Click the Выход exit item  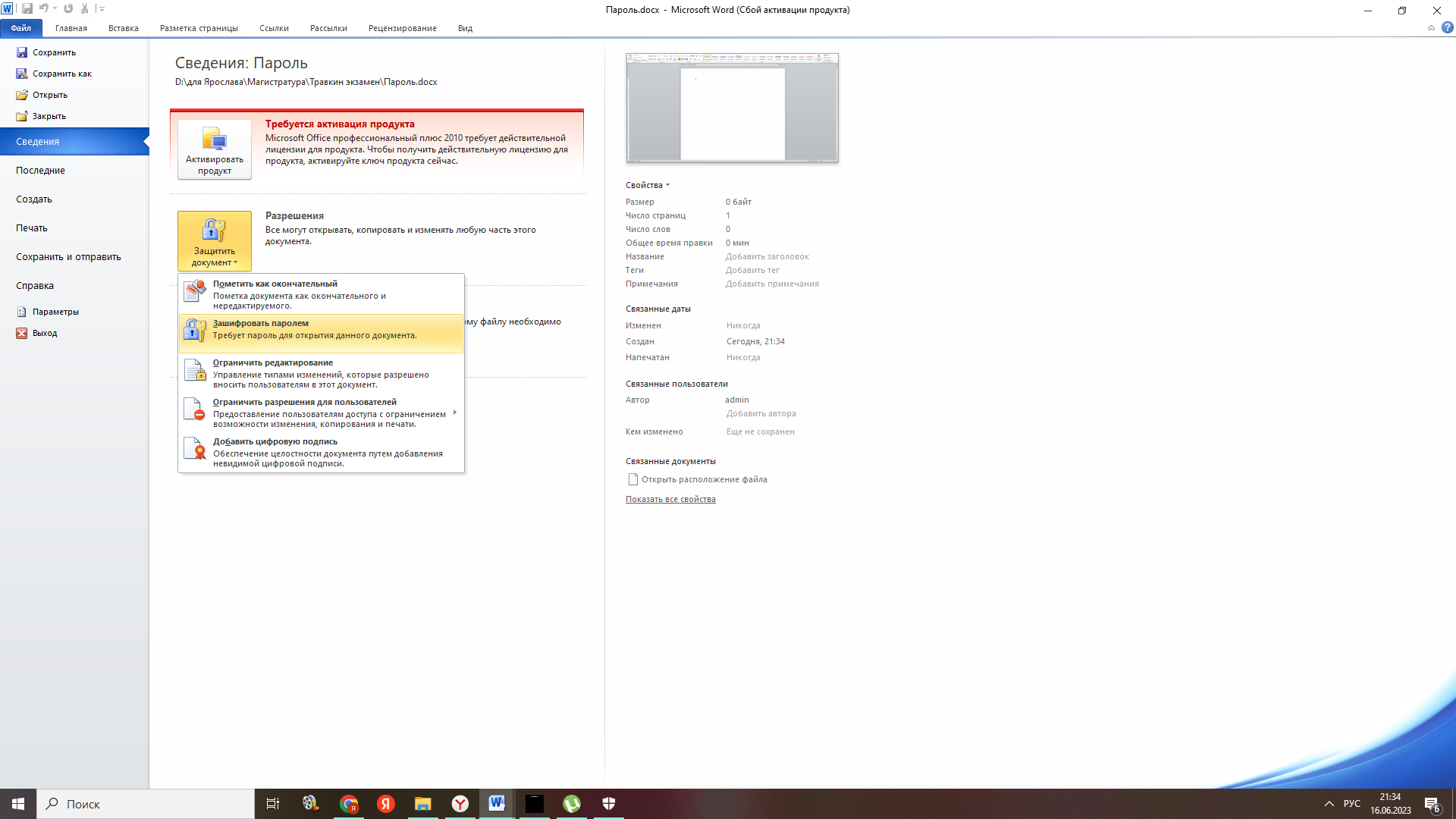coord(36,333)
